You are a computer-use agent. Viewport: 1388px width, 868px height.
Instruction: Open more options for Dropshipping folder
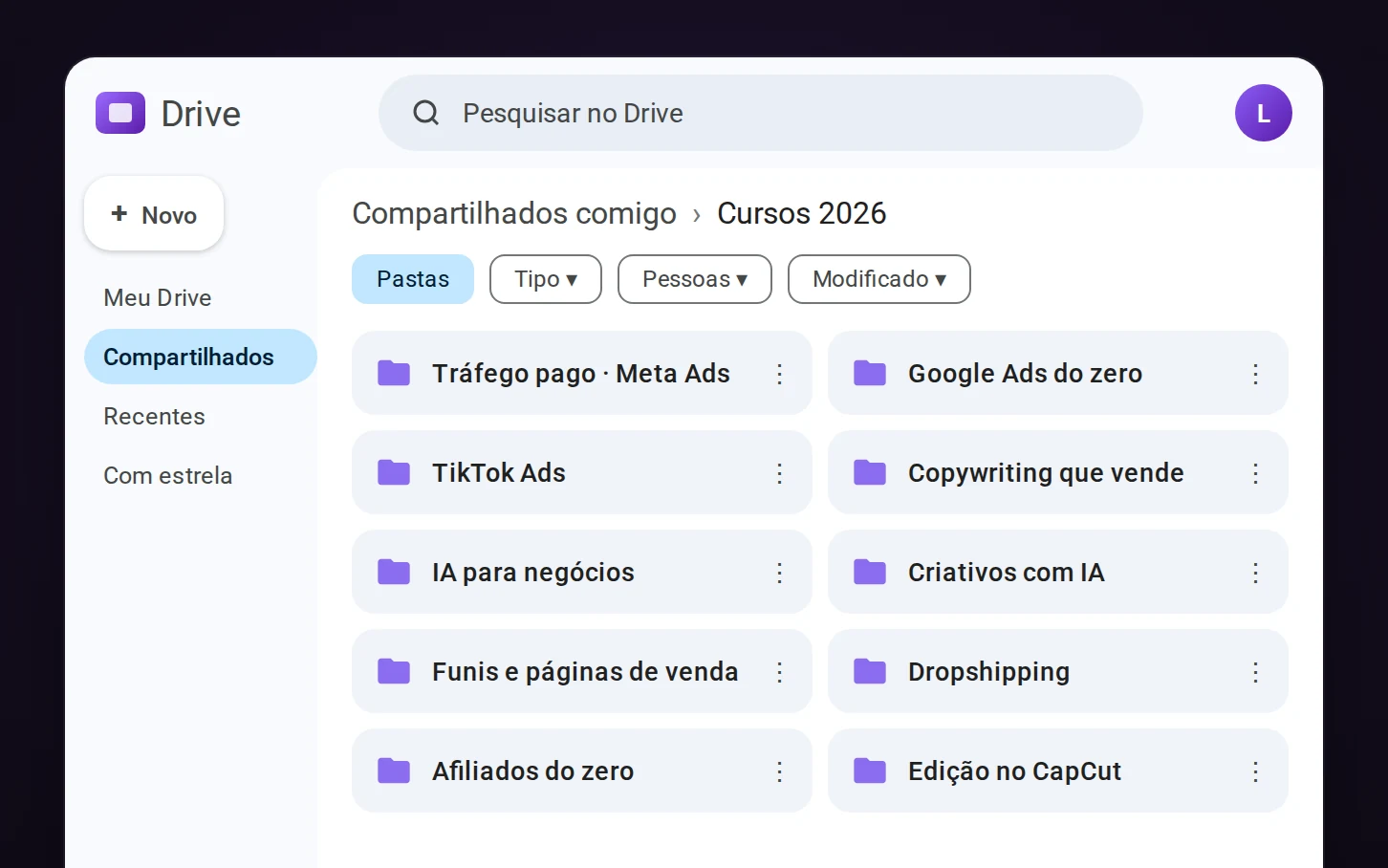(x=1255, y=672)
